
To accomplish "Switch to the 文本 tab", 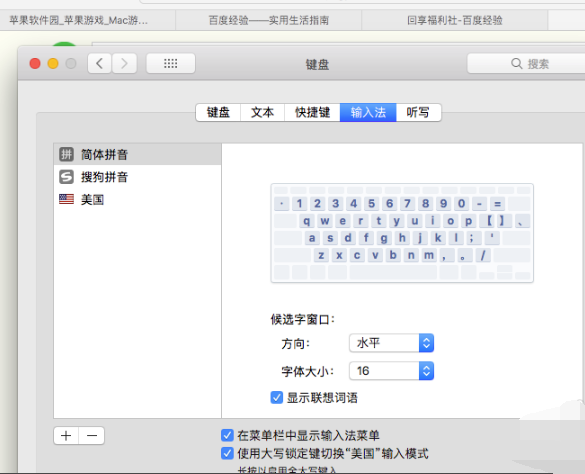I will tap(262, 112).
